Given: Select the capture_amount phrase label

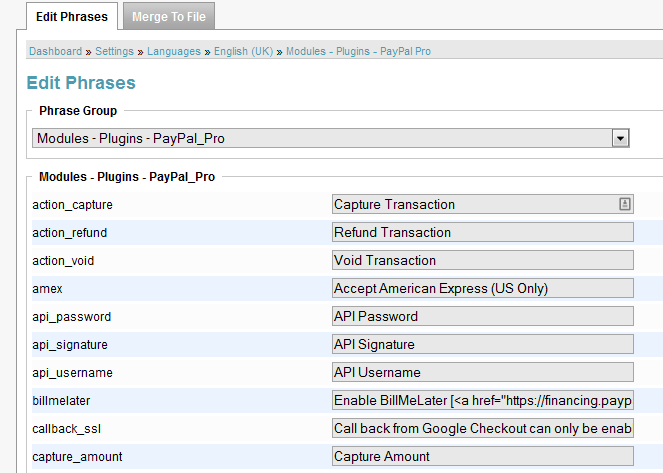Looking at the screenshot, I should point(77,457).
